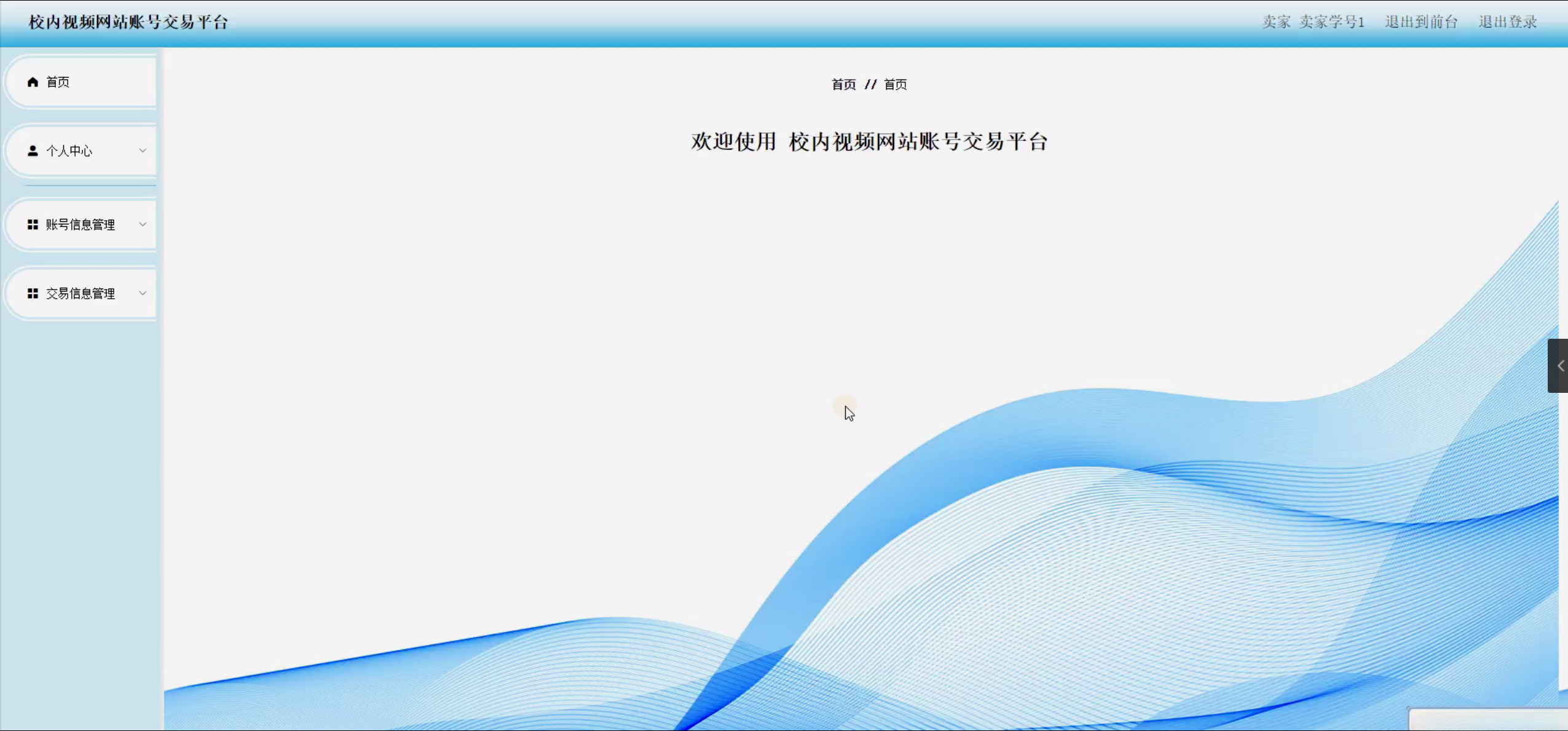Click the grid icon beside 交易信息管理

(33, 293)
